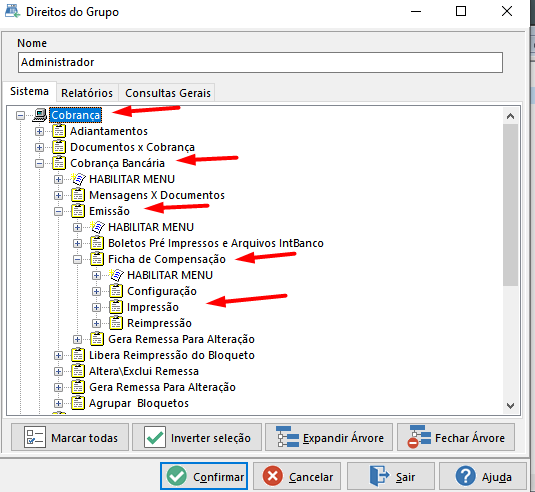The image size is (535, 492).
Task: Click the Inverter seleção button
Action: pyautogui.click(x=197, y=437)
